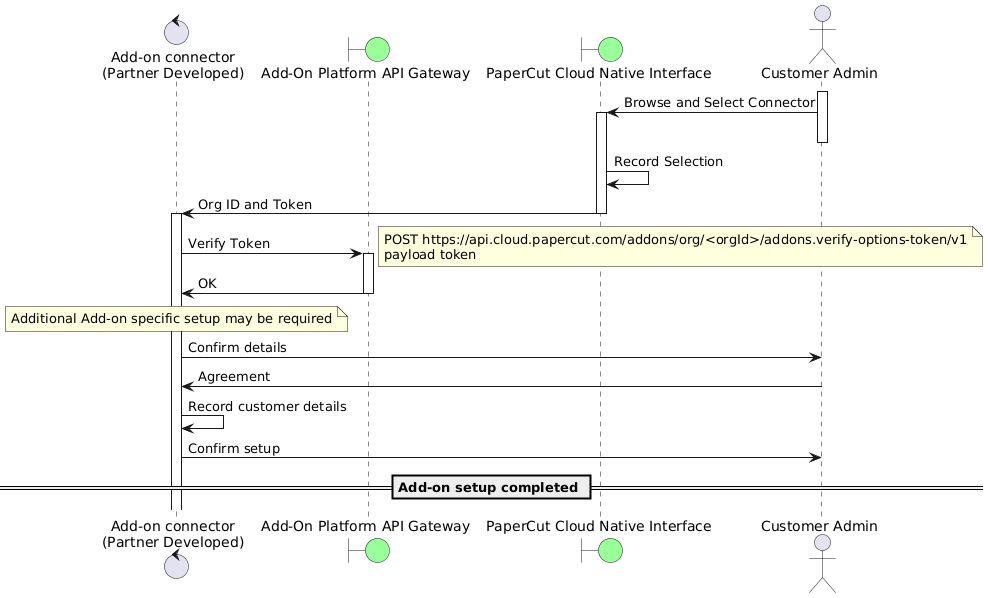This screenshot has width=988, height=598.
Task: Click the 'Add-on setup completed' divider label
Action: (488, 487)
